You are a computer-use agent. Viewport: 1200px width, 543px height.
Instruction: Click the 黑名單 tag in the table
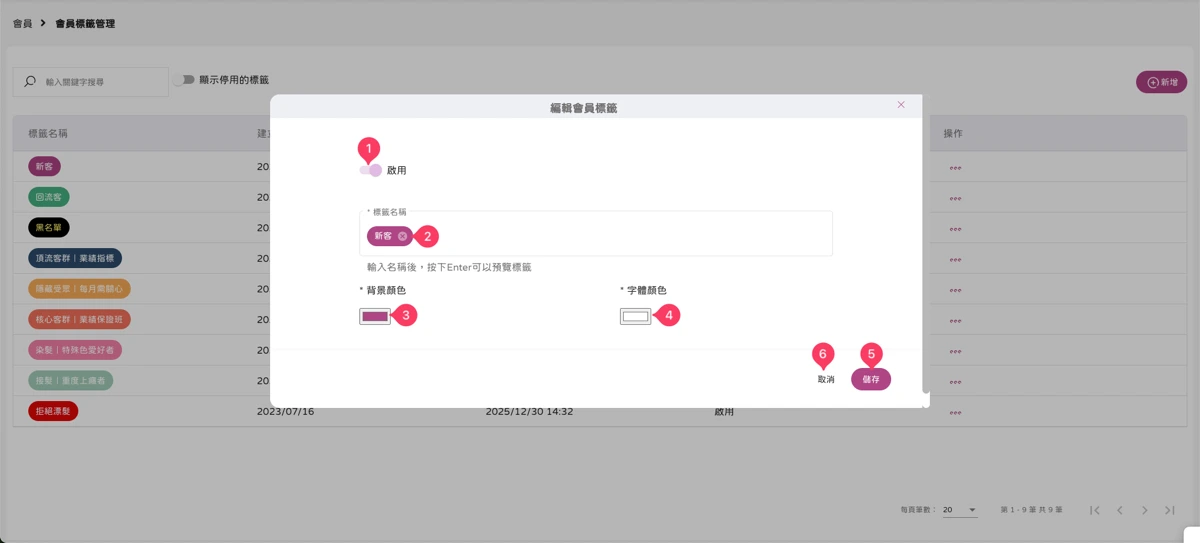click(49, 228)
